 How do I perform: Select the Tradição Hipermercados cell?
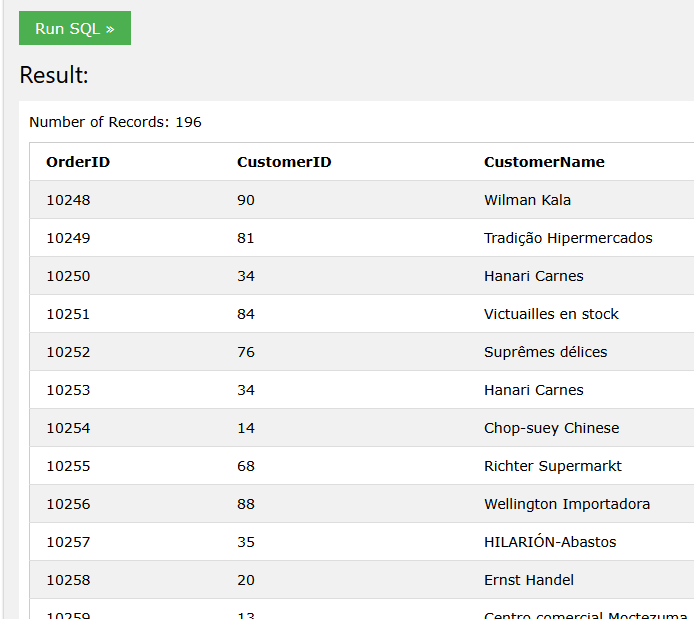coord(568,238)
